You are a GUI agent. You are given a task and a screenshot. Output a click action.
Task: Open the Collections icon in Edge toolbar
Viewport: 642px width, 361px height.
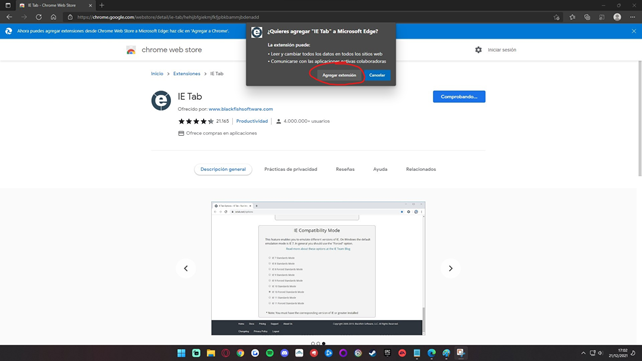pyautogui.click(x=587, y=17)
